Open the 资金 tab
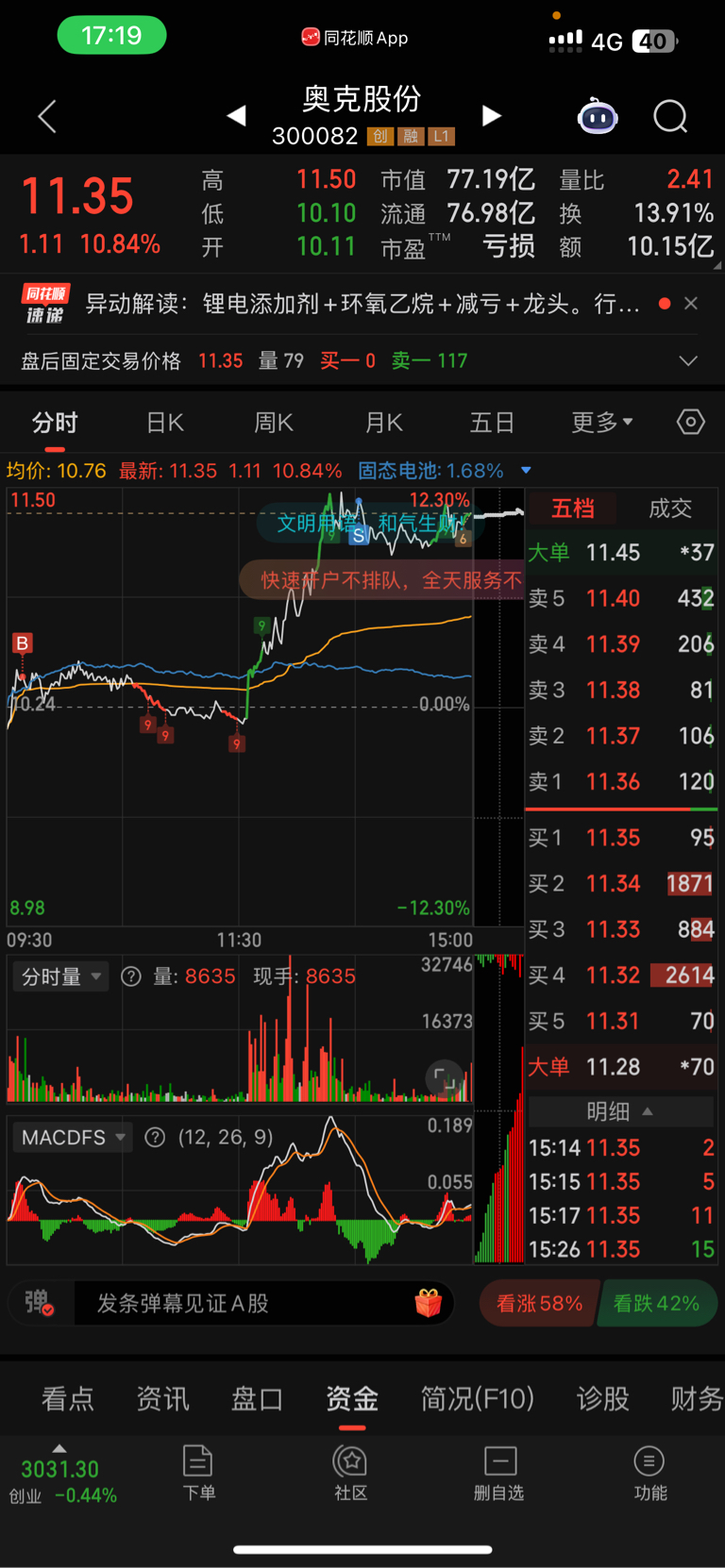Viewport: 725px width, 1568px height. (x=352, y=1398)
